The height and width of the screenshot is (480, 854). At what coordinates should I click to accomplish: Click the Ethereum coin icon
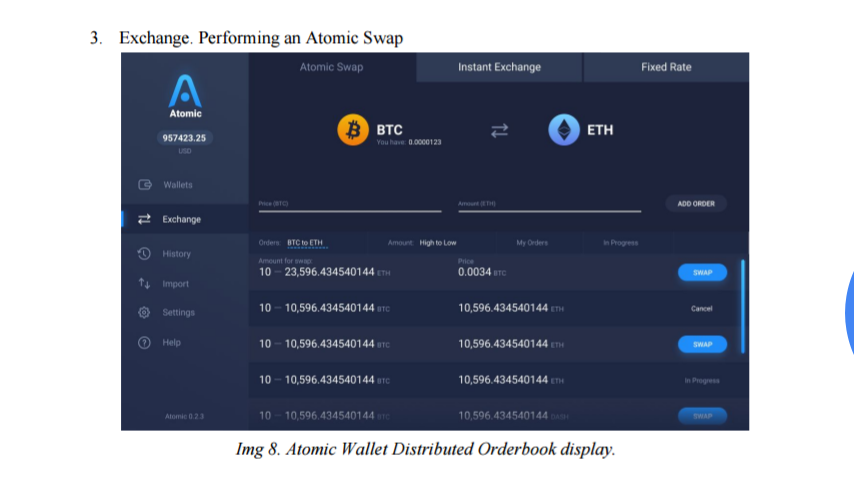[x=564, y=130]
